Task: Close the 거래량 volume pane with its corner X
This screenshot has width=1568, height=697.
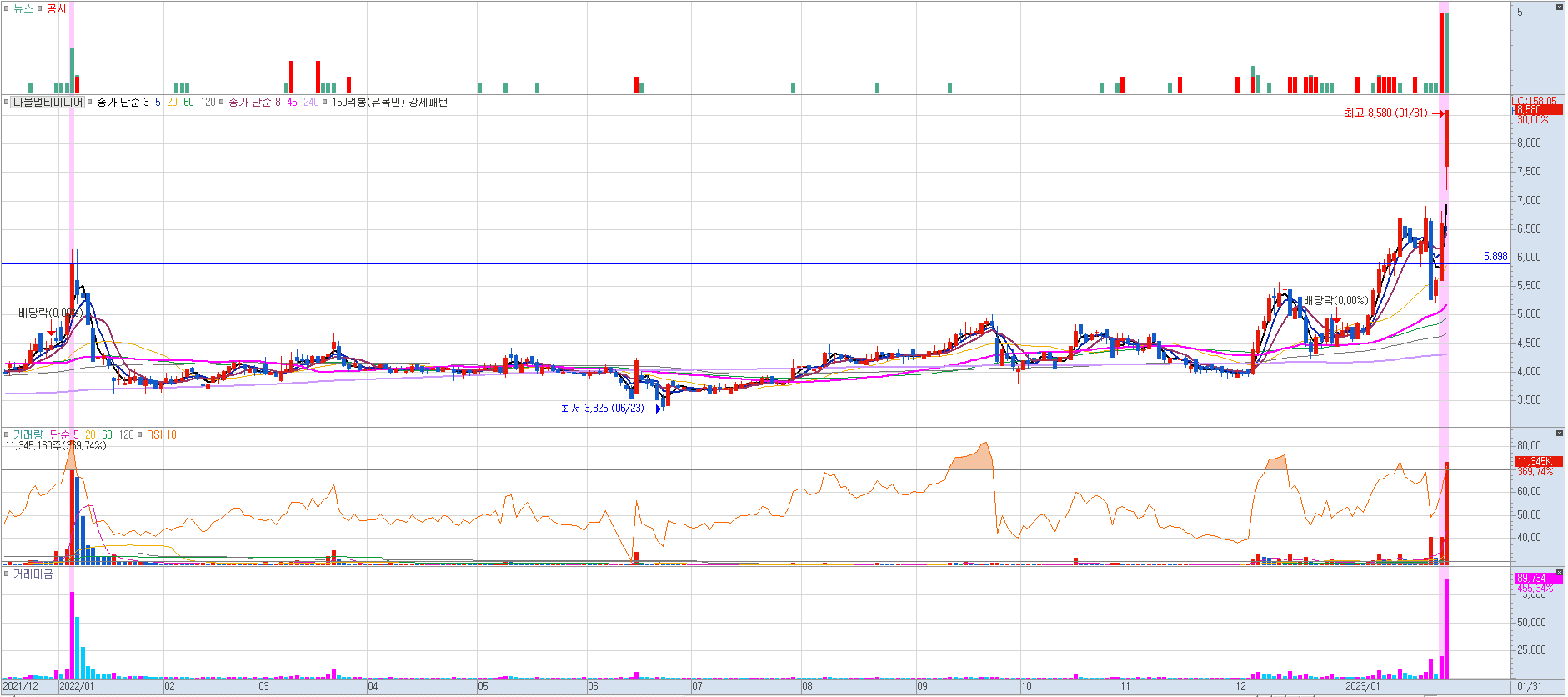Action: click(x=1560, y=434)
